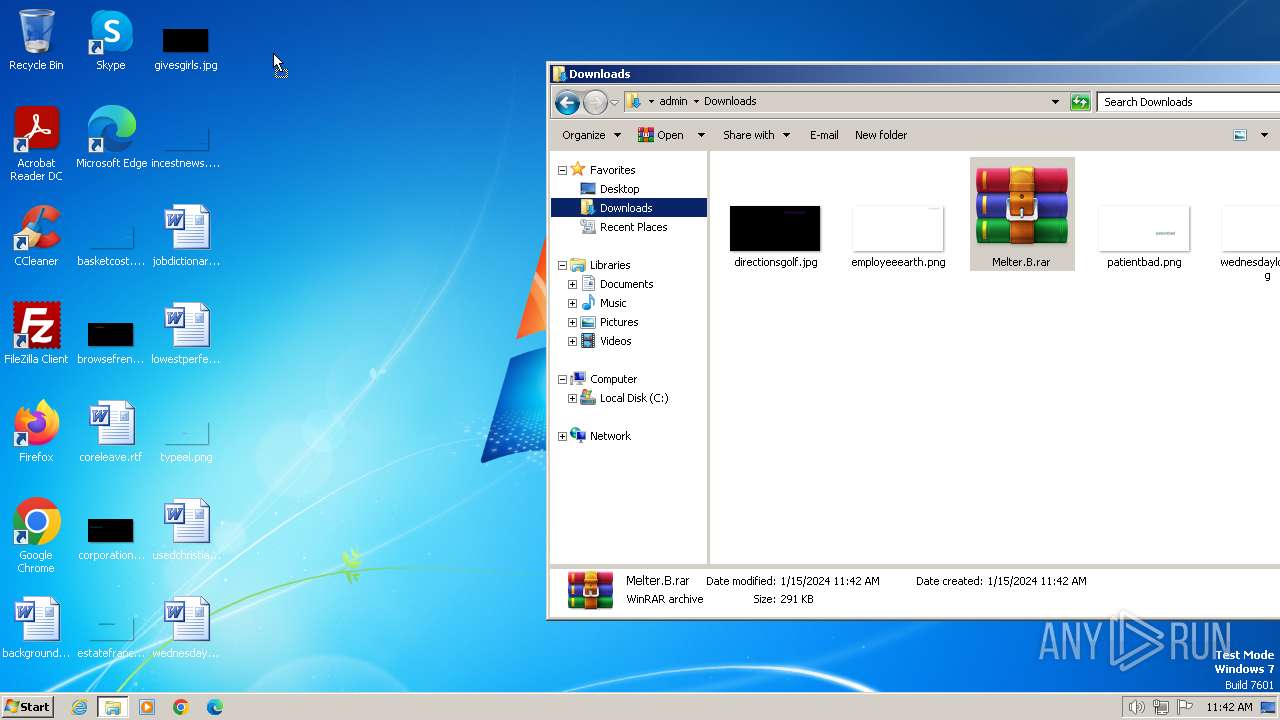The width and height of the screenshot is (1280, 720).
Task: Expand the Local Disk (C:) node
Action: [573, 398]
